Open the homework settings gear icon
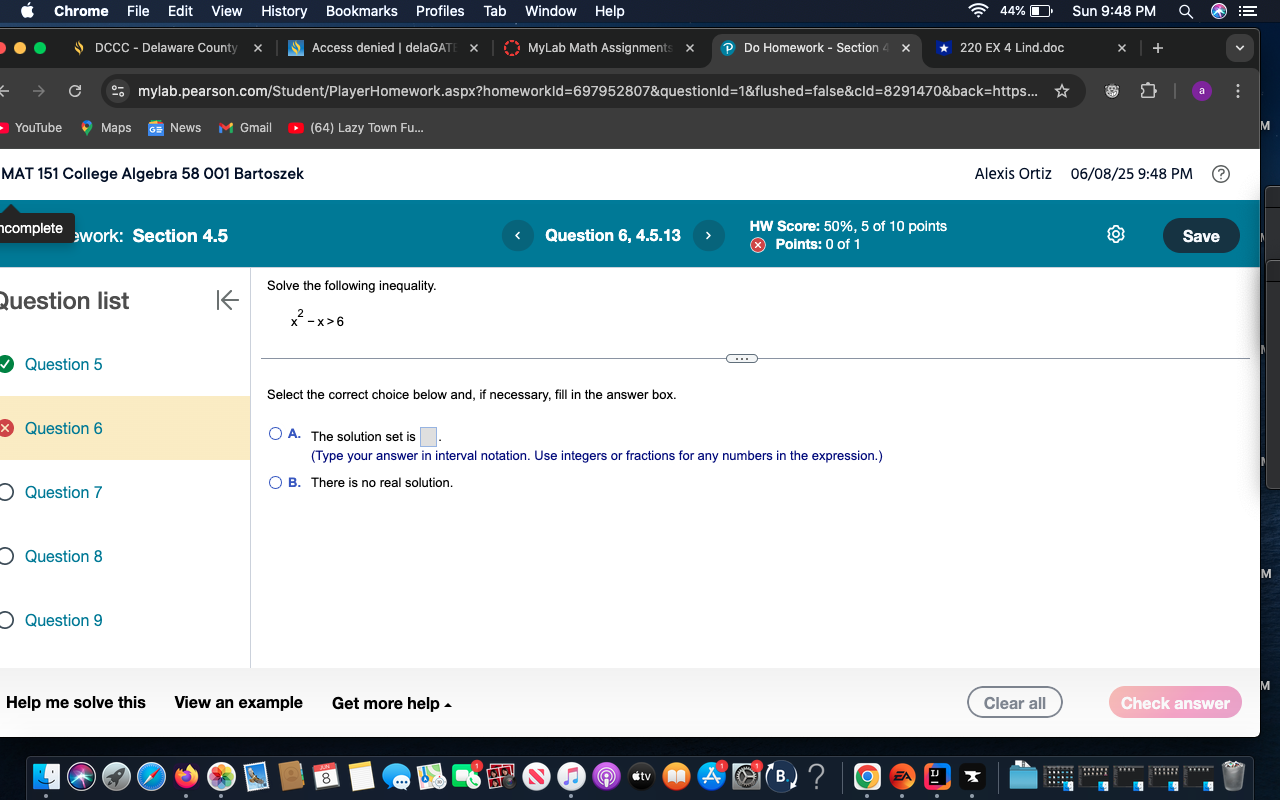This screenshot has height=800, width=1280. pyautogui.click(x=1115, y=234)
